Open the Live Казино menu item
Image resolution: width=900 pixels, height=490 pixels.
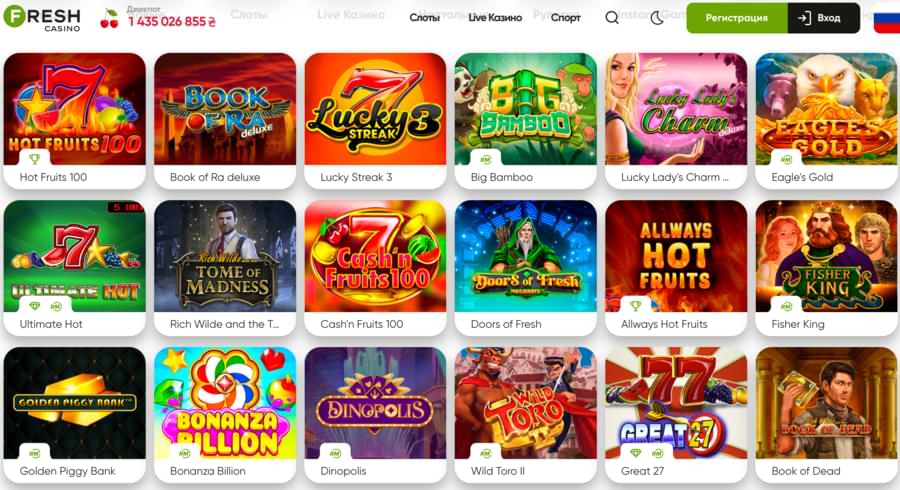pos(495,18)
